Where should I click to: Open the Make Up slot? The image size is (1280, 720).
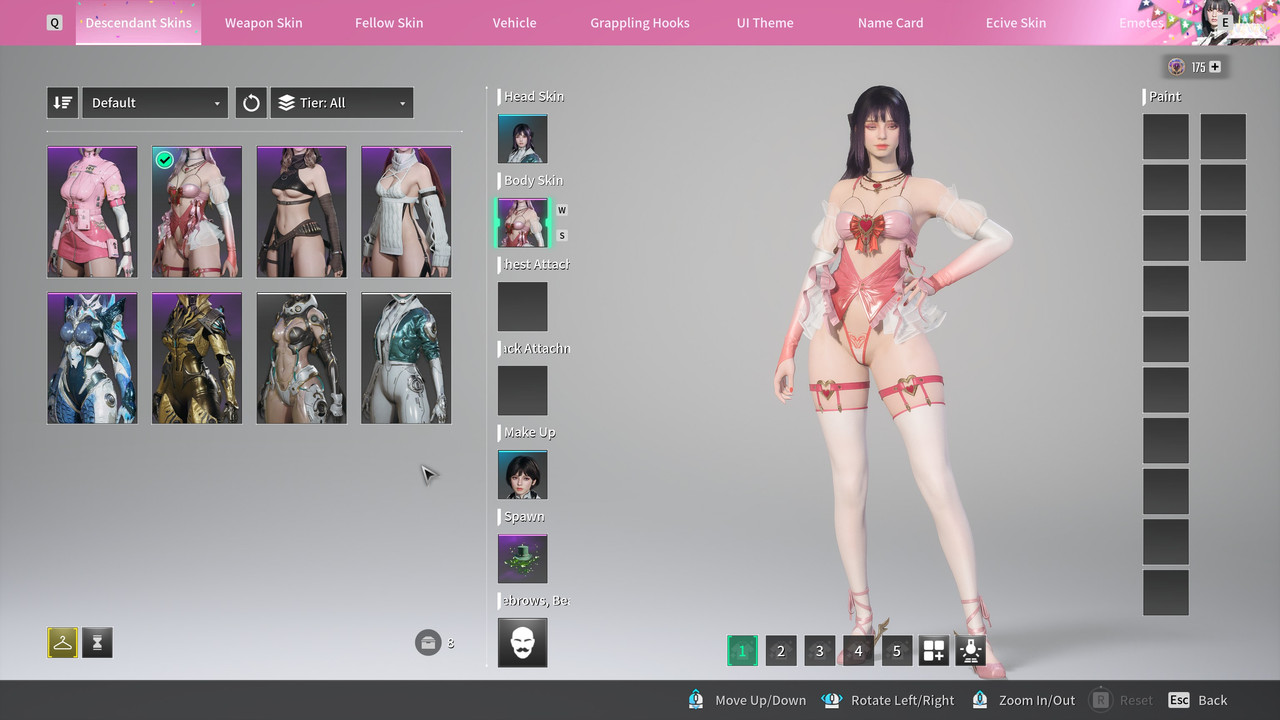pyautogui.click(x=522, y=475)
